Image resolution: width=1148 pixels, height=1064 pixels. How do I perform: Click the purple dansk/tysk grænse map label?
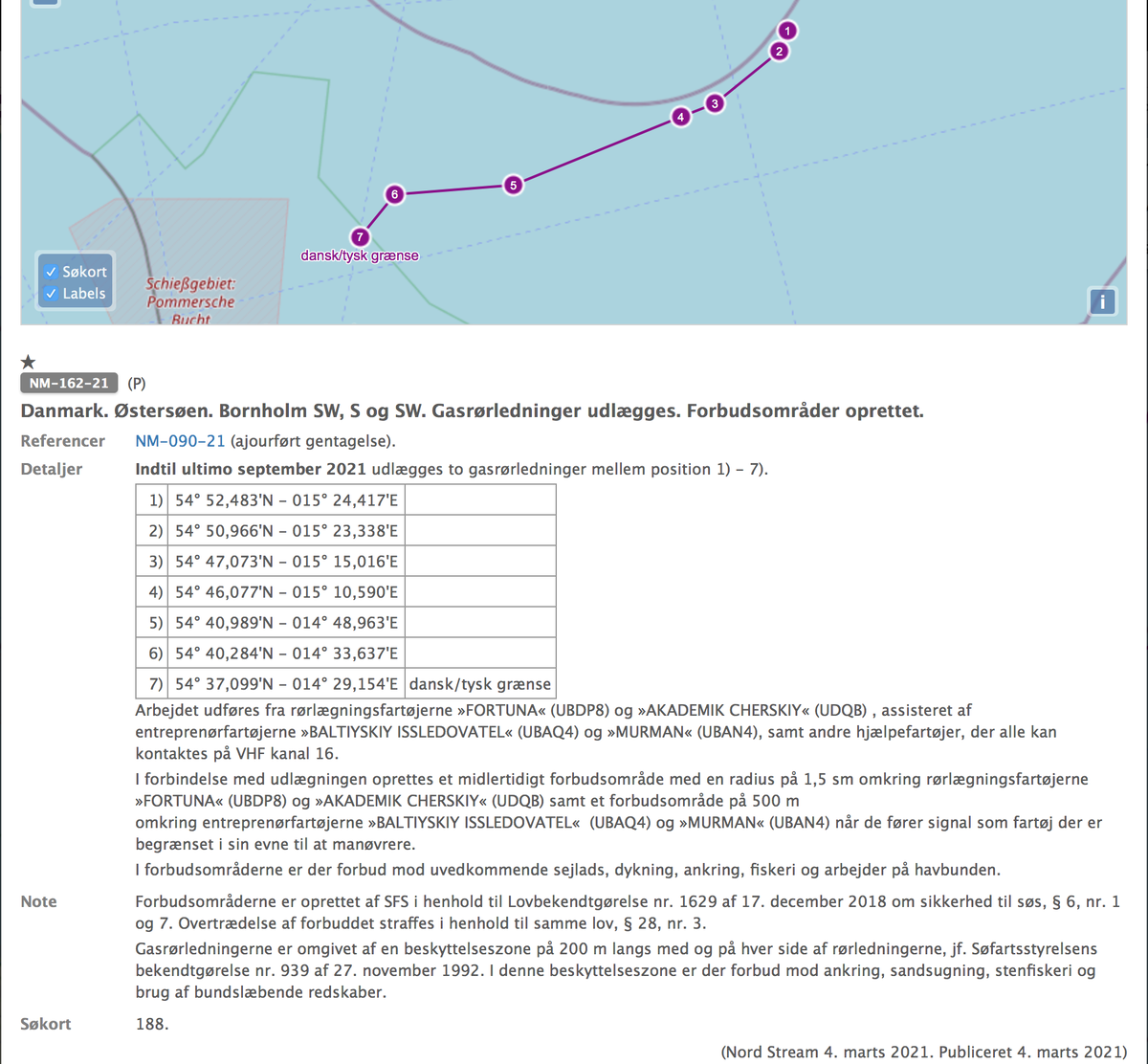360,255
